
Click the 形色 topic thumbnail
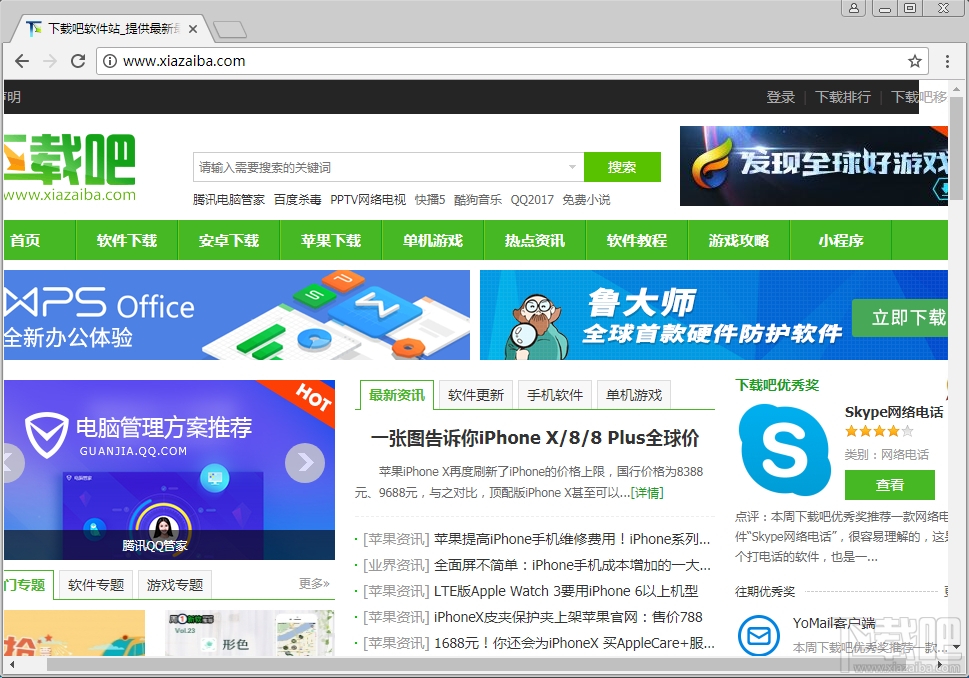coord(249,633)
